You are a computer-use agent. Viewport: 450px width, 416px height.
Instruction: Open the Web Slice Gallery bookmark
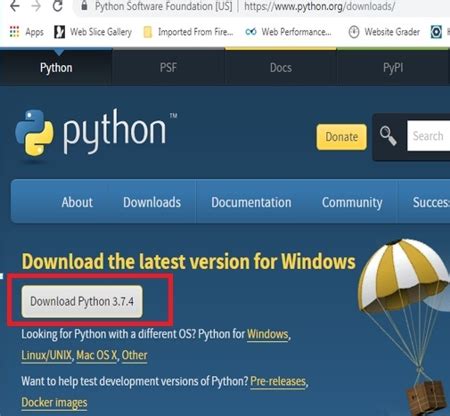[93, 32]
